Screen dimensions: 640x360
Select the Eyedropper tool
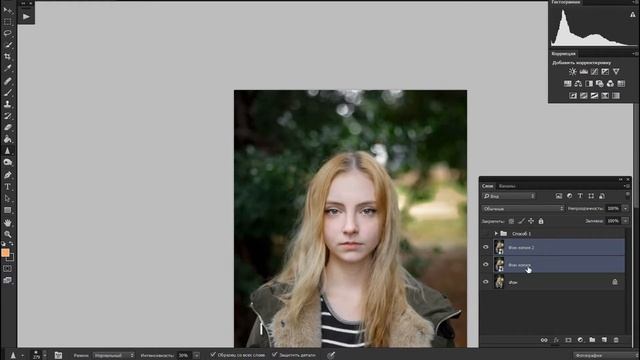pos(7,68)
